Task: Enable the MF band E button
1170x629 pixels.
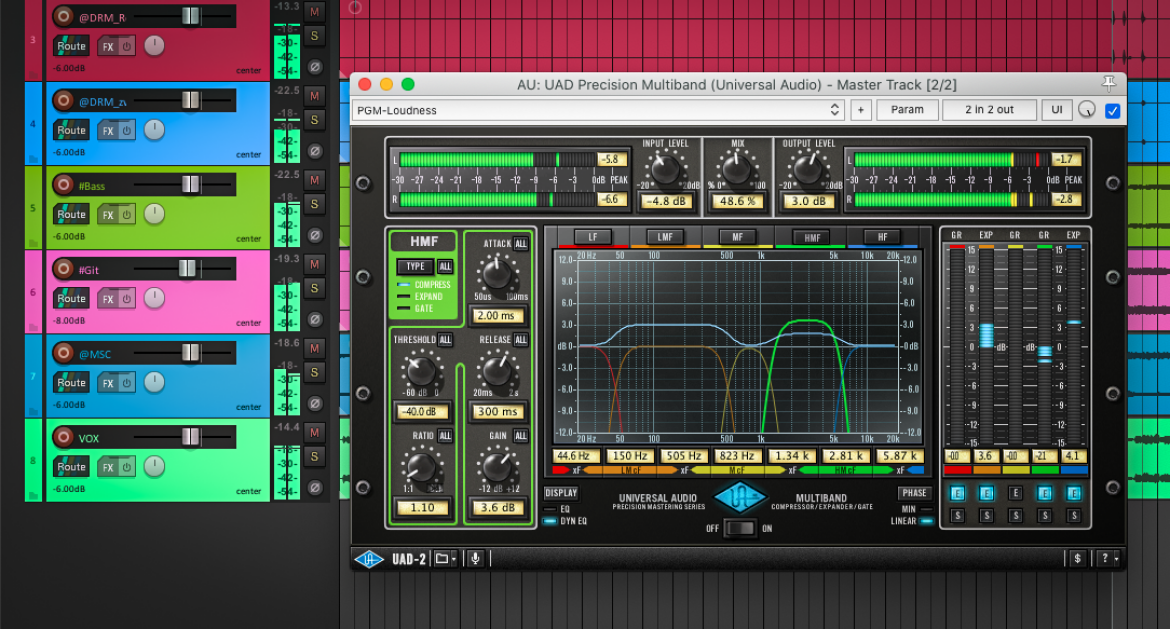Action: click(x=1015, y=493)
